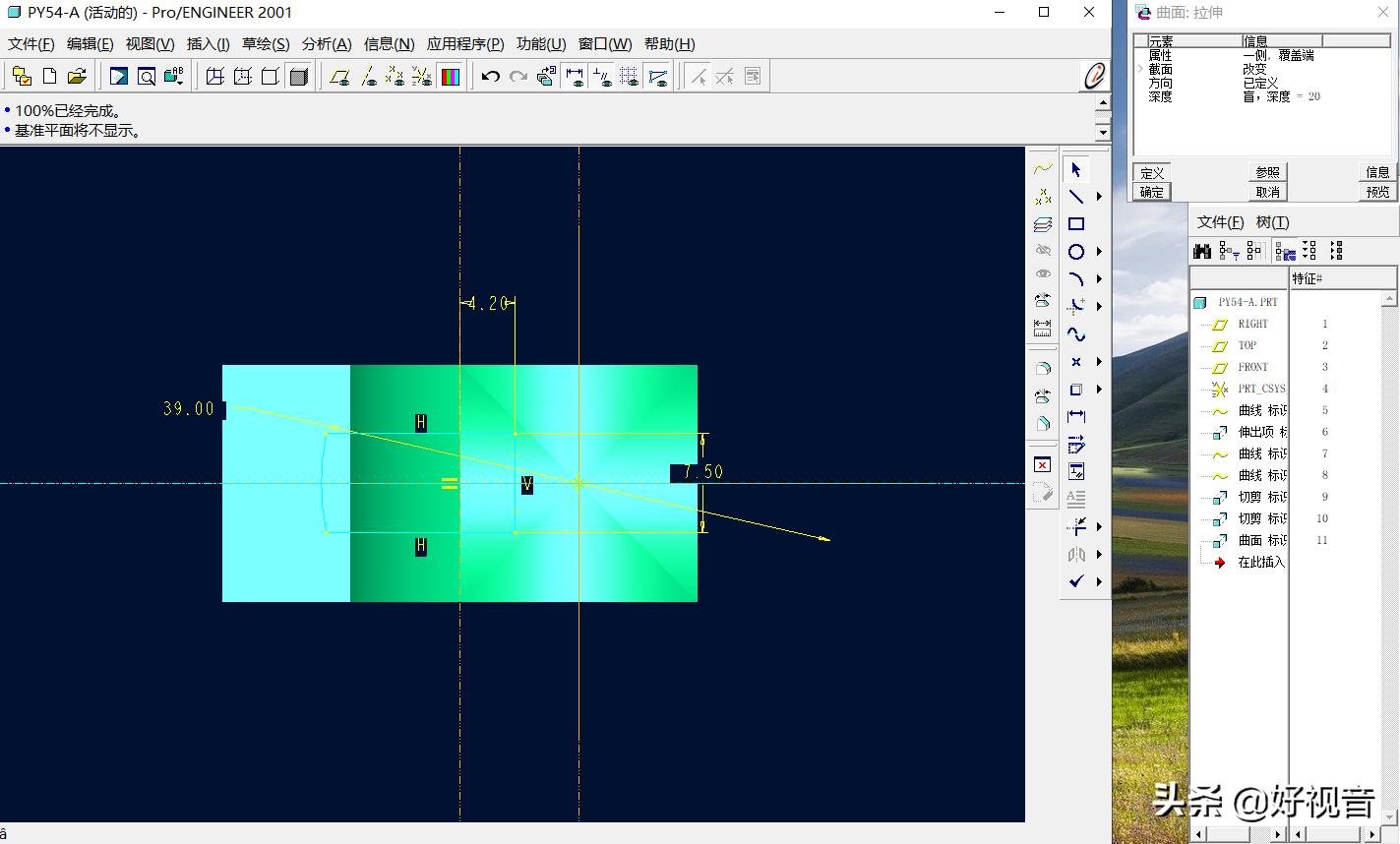Click the 预览 button in dialog
1400x844 pixels.
(1377, 192)
